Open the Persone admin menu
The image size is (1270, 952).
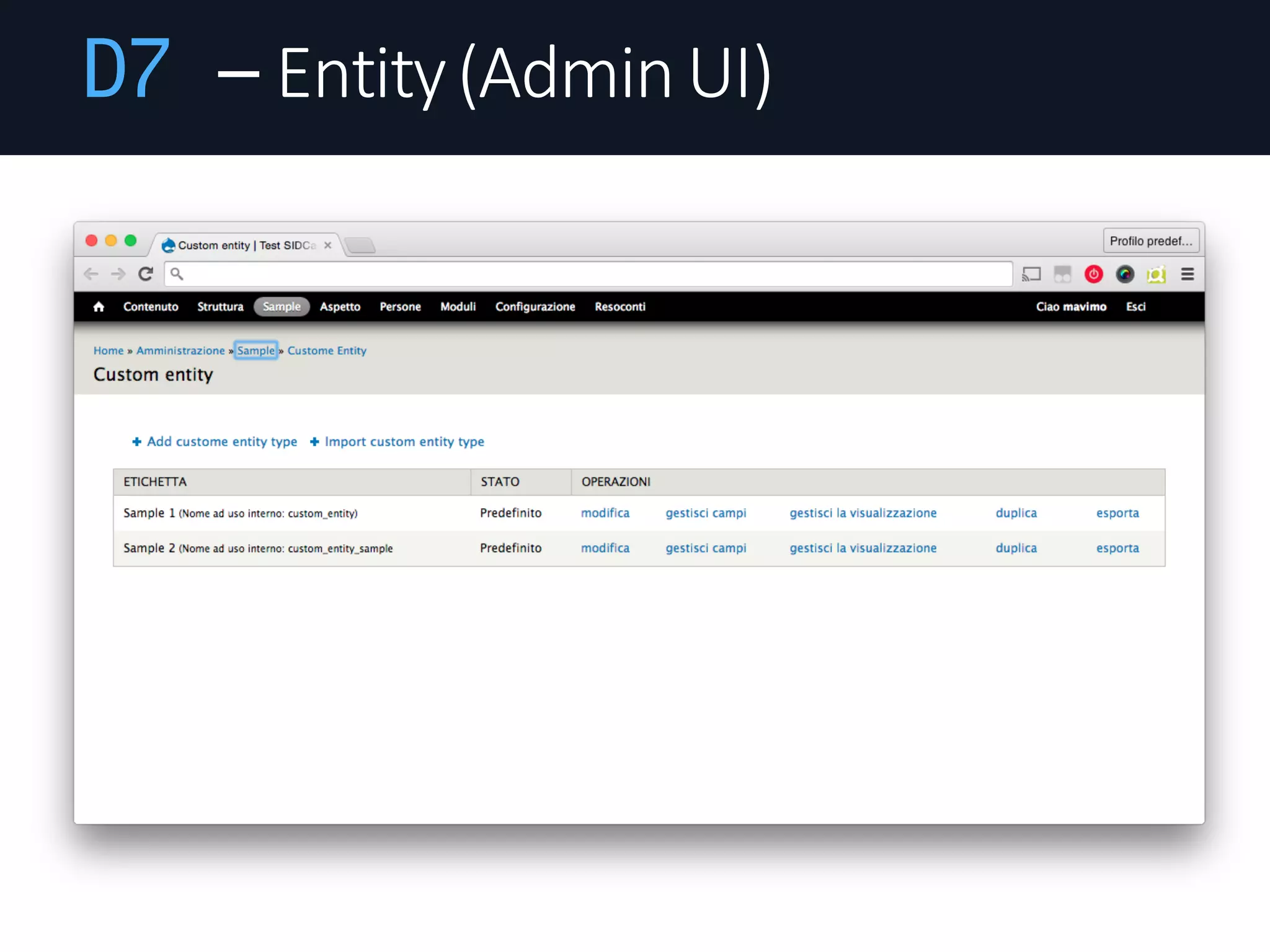(x=400, y=307)
